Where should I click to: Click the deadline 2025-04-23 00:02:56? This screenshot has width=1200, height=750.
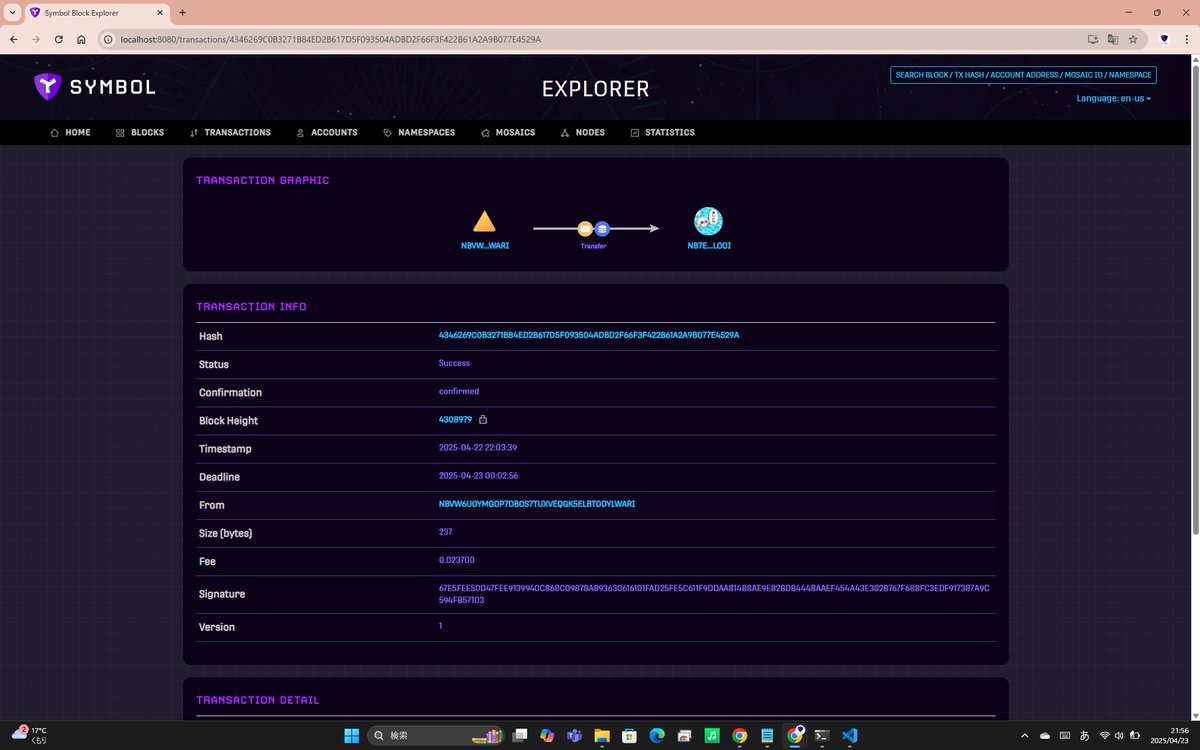(478, 475)
